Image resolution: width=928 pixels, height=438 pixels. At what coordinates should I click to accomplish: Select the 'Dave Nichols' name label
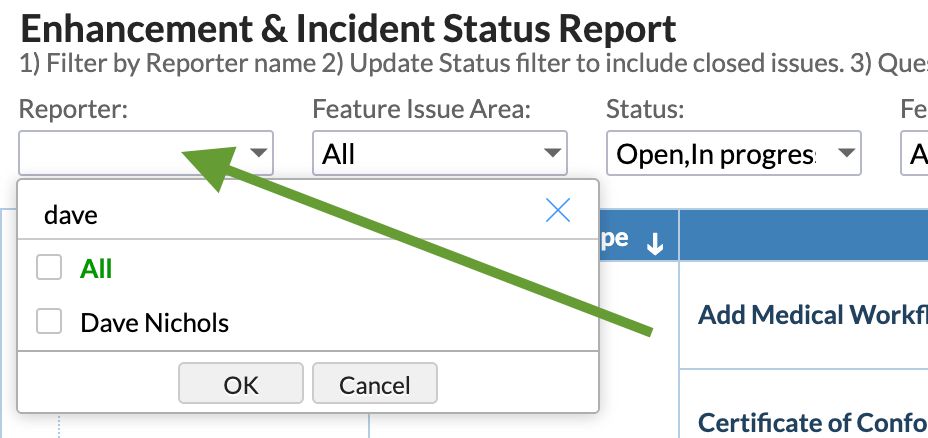pos(154,323)
